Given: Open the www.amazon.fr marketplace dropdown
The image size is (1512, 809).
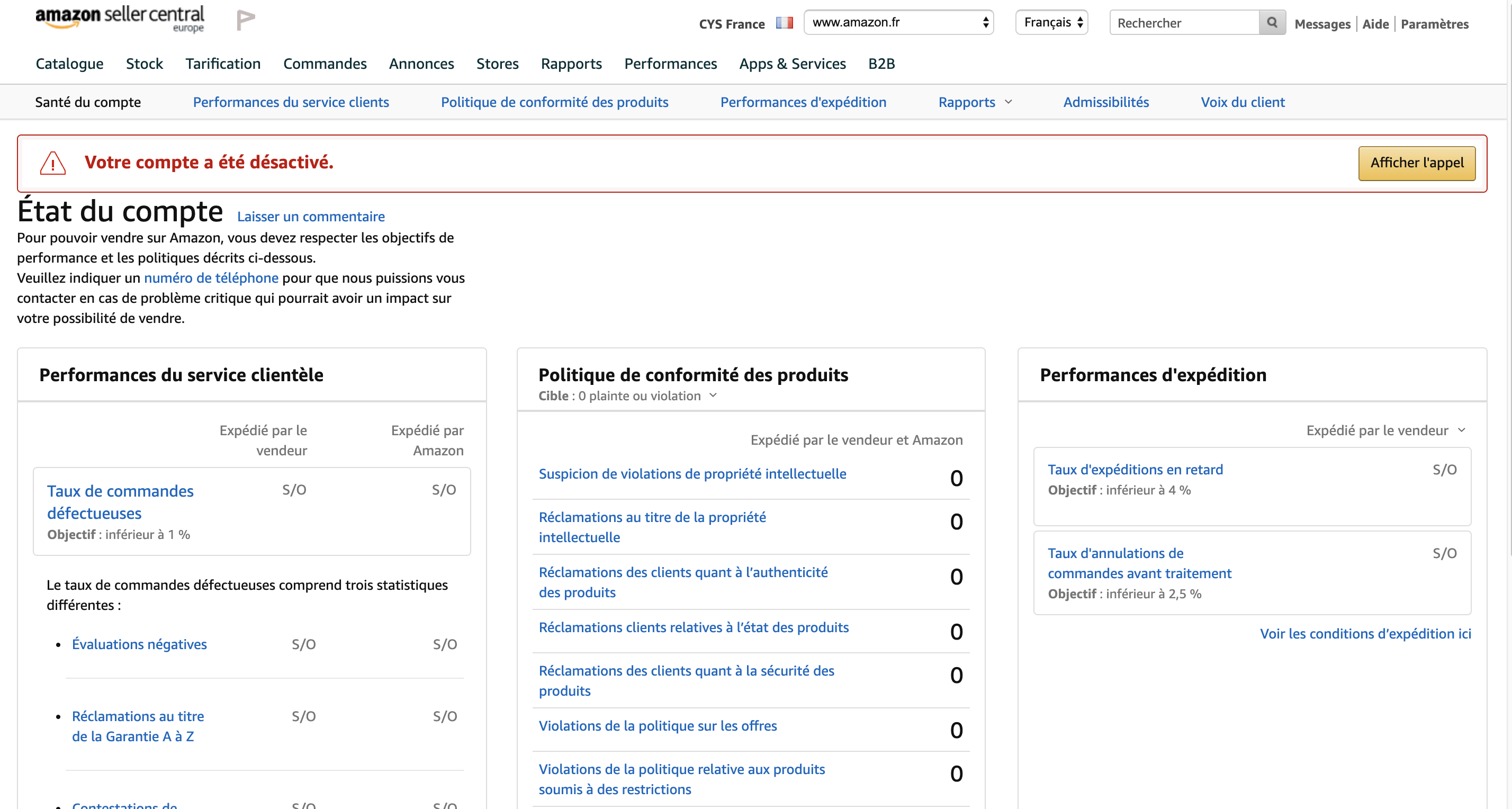Looking at the screenshot, I should click(x=898, y=23).
